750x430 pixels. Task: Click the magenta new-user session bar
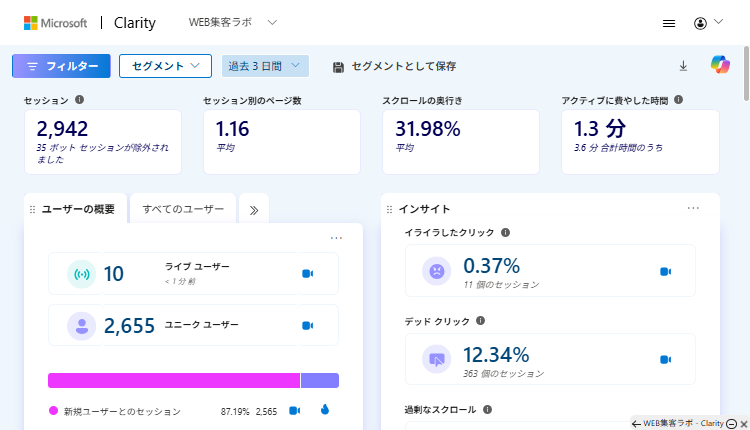tap(174, 380)
